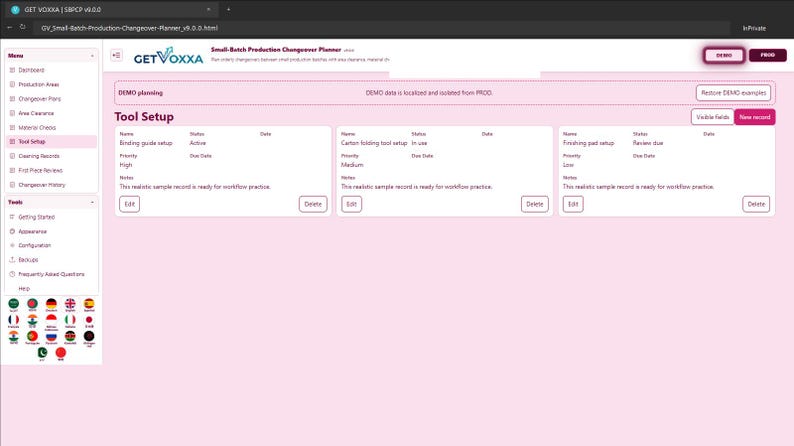Switch language with the Bangladesh flag

[32, 304]
